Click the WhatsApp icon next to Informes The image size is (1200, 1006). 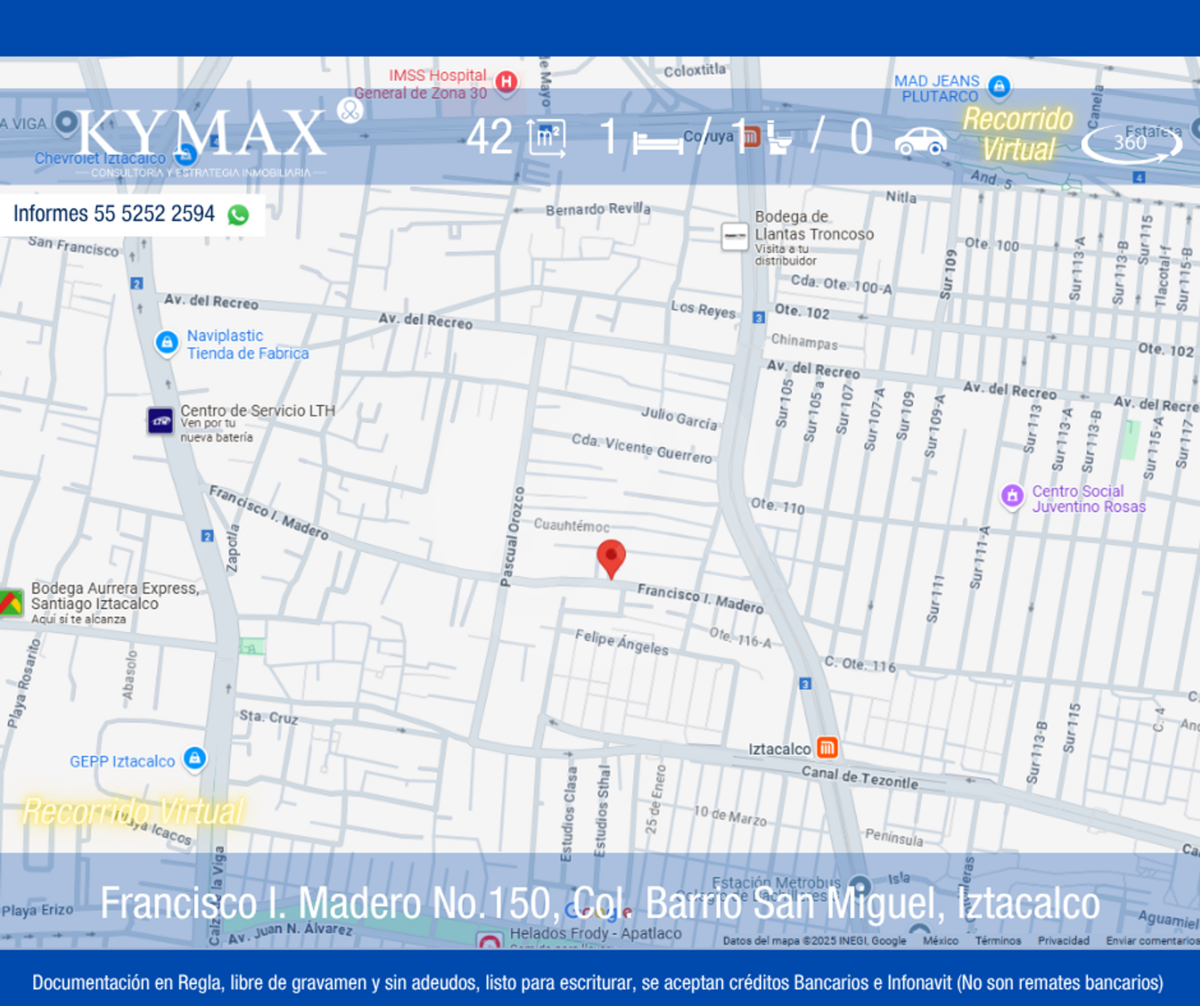click(238, 214)
